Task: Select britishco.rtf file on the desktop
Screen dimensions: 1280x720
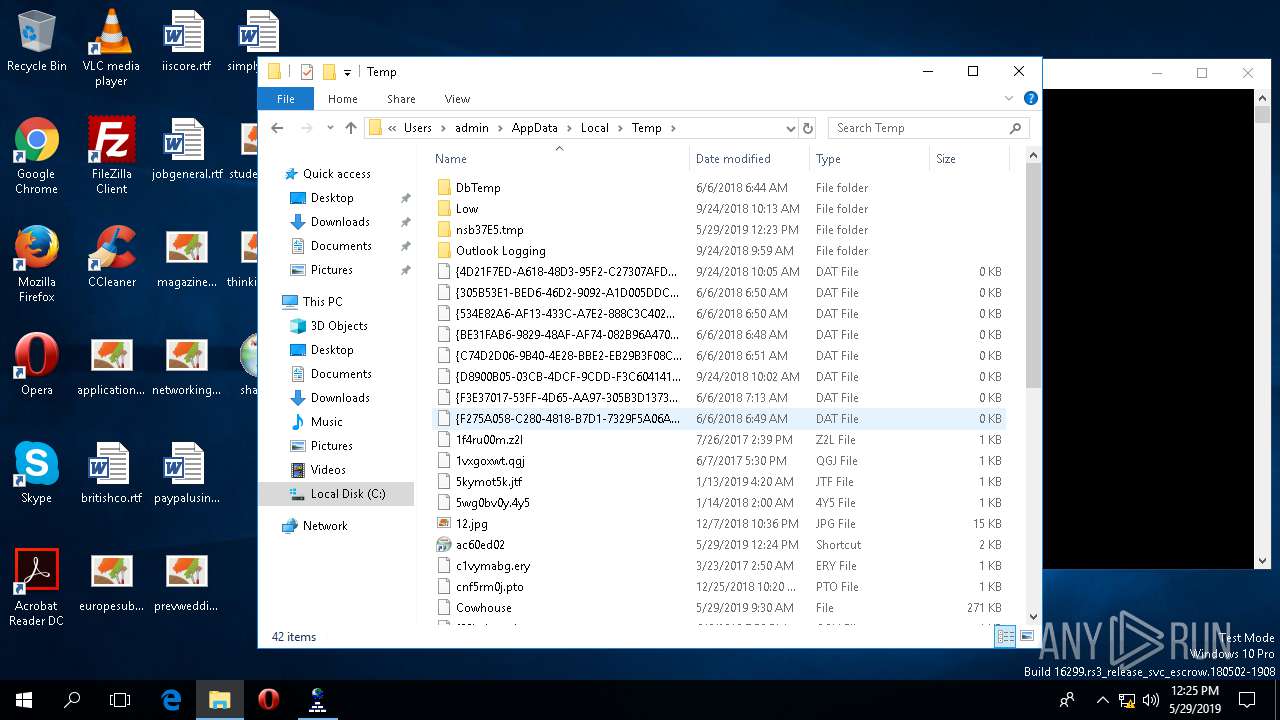Action: click(x=111, y=473)
